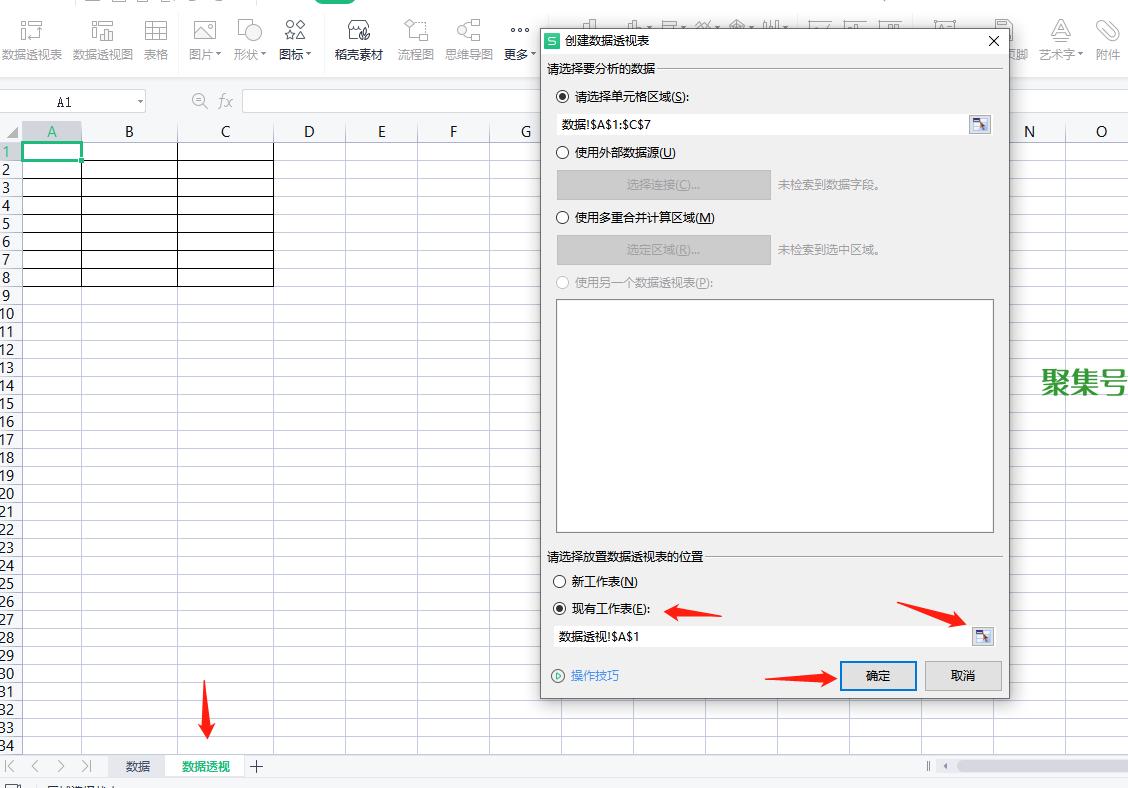1128x788 pixels.
Task: Click the 思维导图 mind map icon
Action: (x=468, y=38)
